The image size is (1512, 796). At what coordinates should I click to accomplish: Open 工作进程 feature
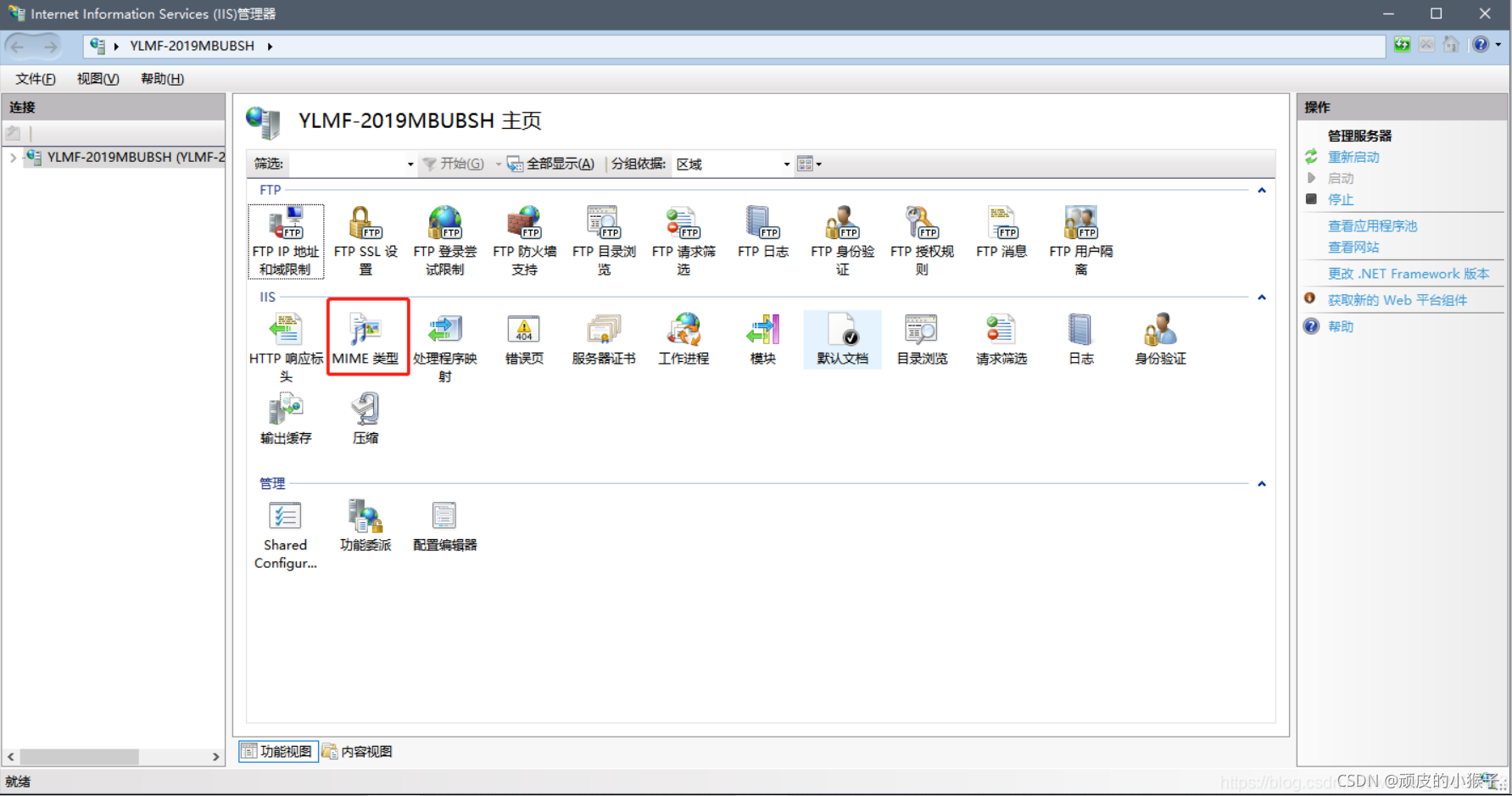683,339
